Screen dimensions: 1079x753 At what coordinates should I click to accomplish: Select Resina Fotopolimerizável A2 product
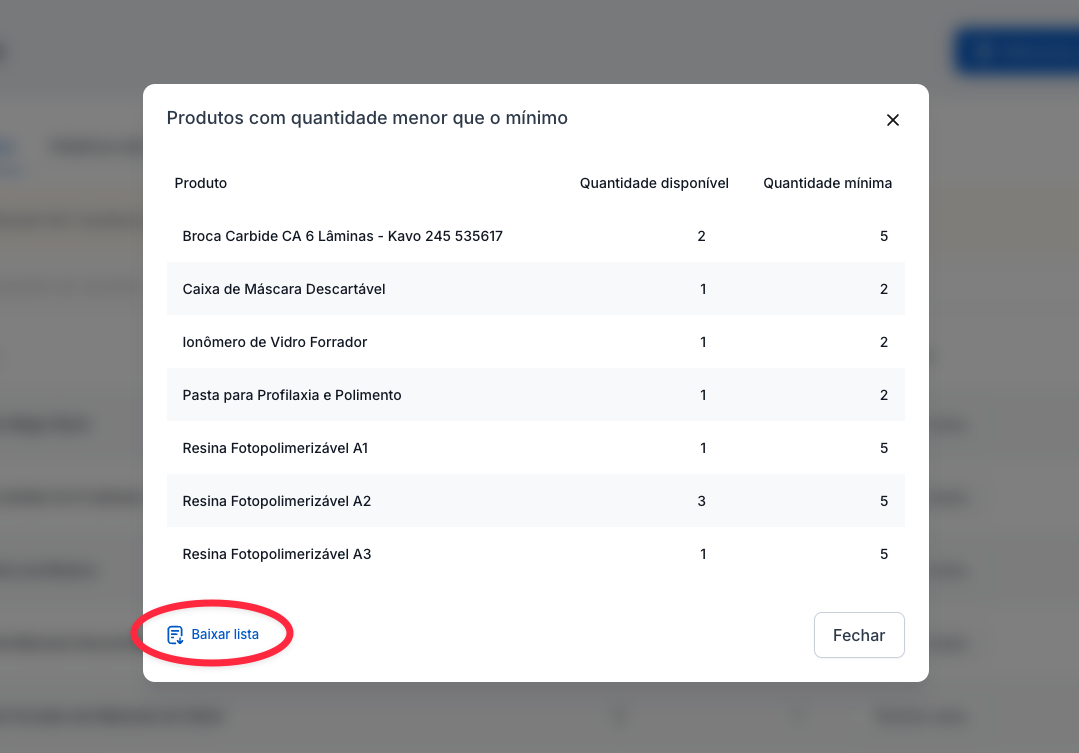(277, 501)
